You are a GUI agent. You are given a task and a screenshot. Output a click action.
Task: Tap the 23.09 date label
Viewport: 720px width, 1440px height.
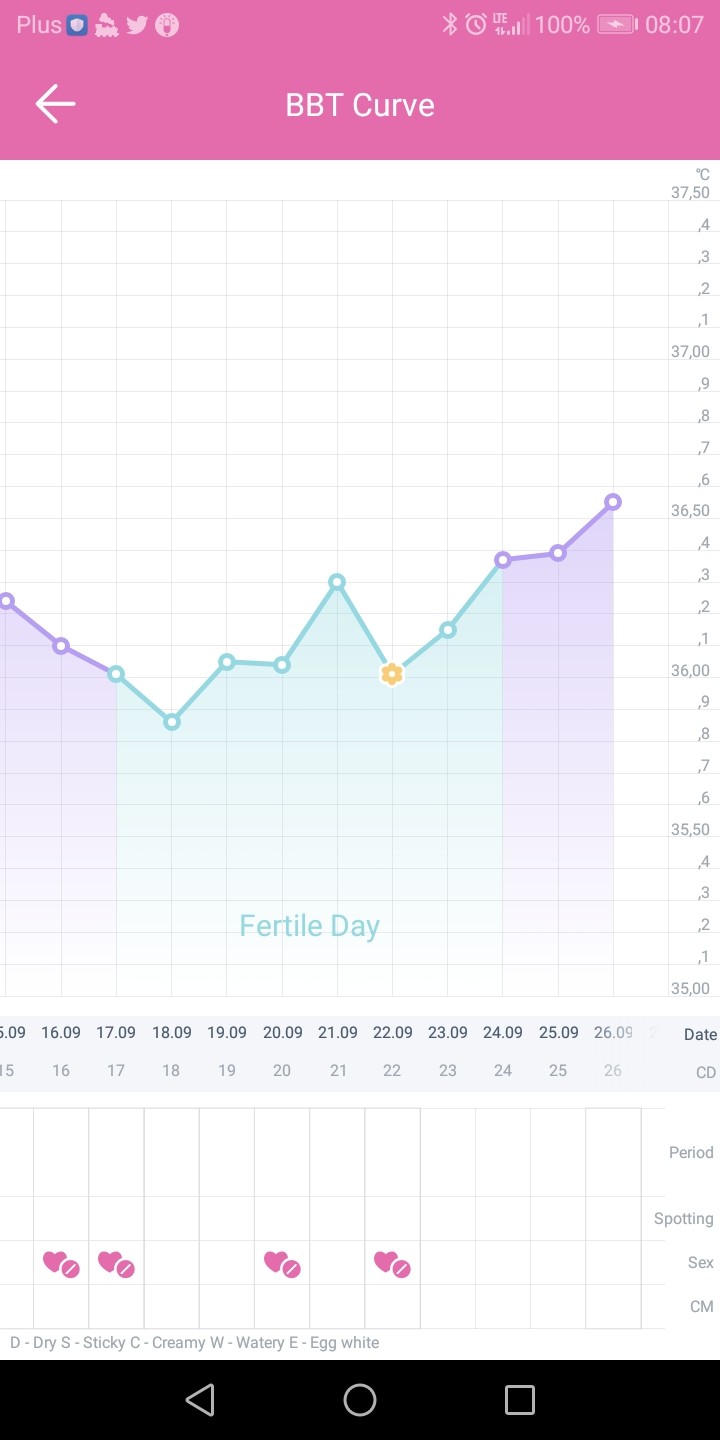(x=448, y=1033)
